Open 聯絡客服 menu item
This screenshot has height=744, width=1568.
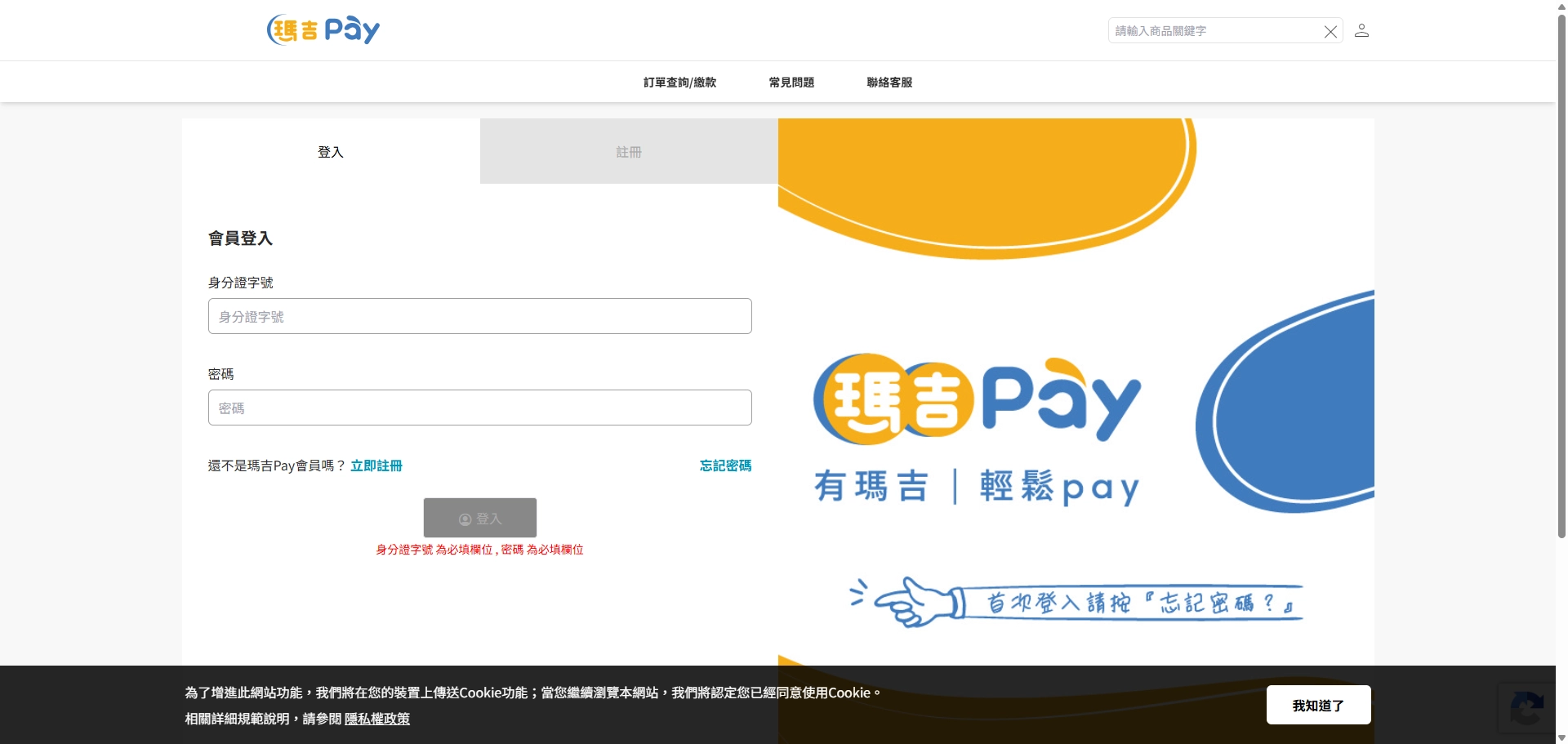coord(889,82)
